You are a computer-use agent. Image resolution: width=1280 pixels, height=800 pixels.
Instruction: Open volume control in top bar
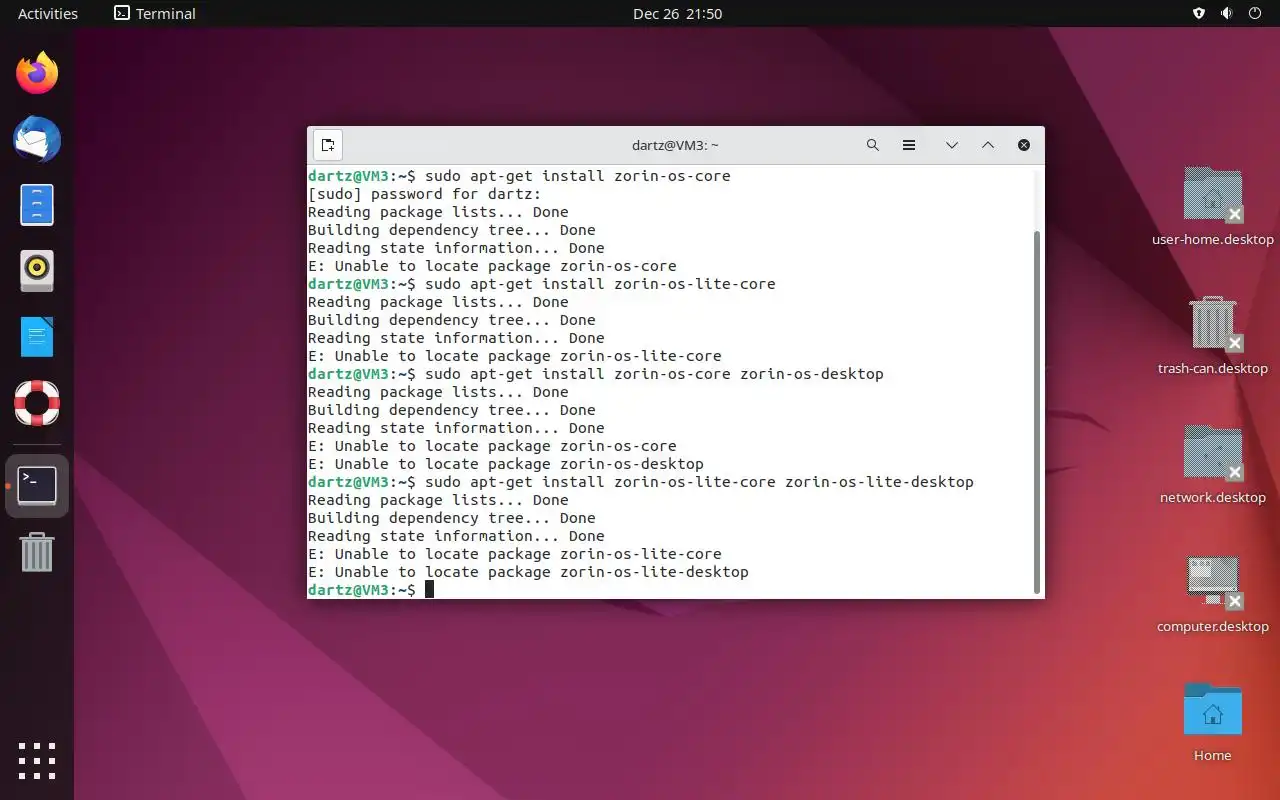pyautogui.click(x=1227, y=14)
